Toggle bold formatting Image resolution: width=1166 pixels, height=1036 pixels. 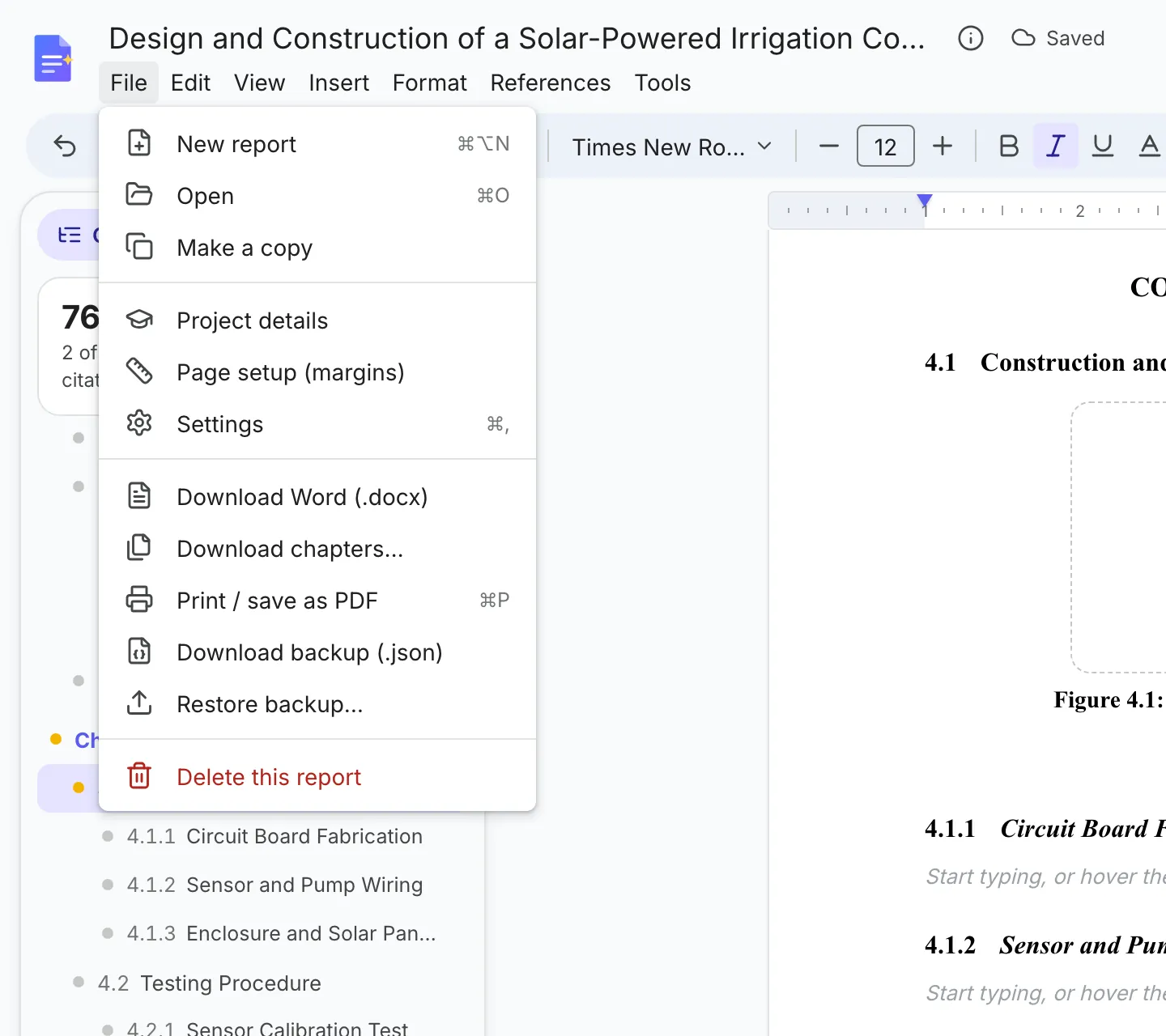tap(1009, 146)
